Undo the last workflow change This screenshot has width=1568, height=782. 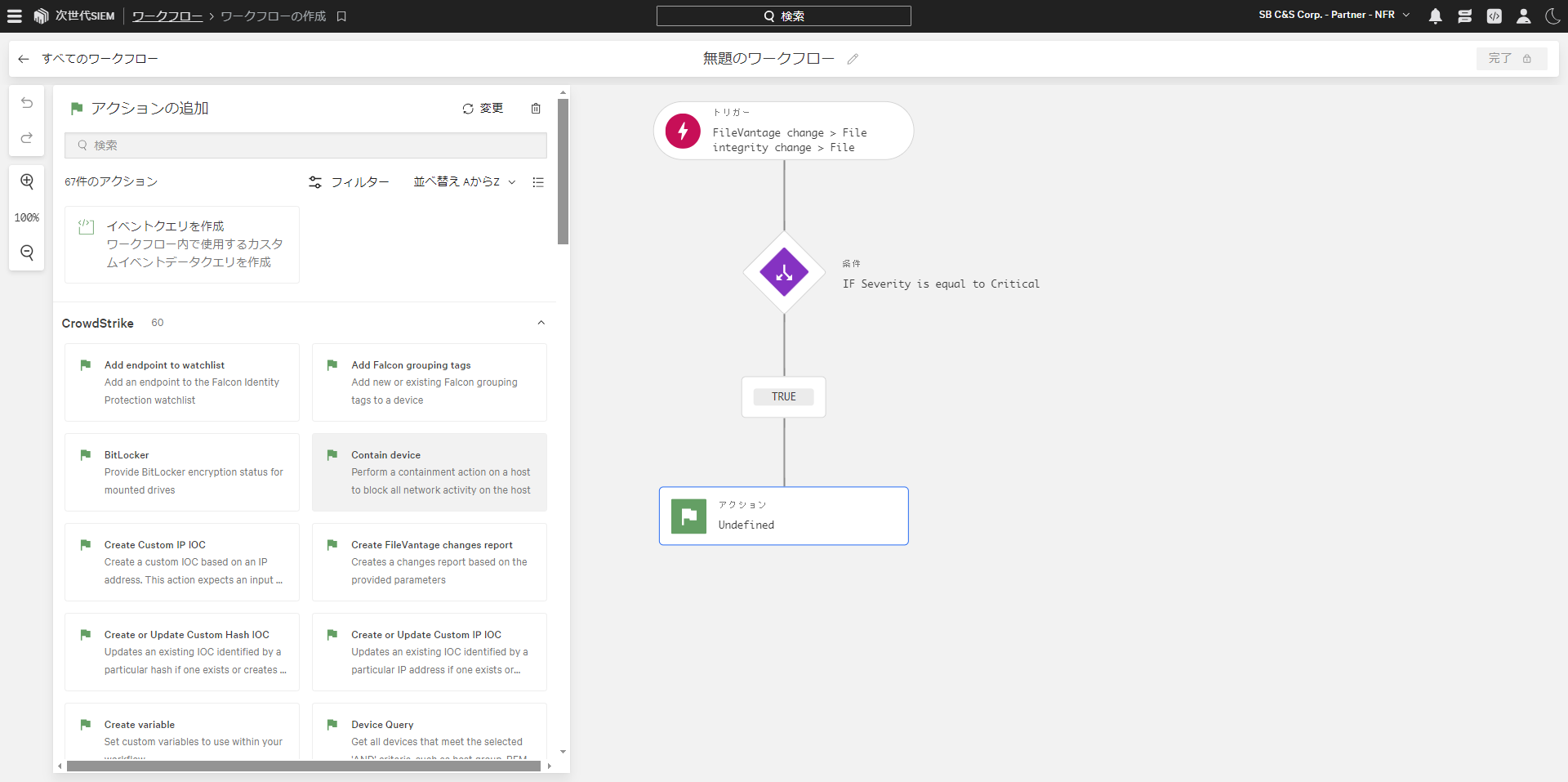[27, 103]
